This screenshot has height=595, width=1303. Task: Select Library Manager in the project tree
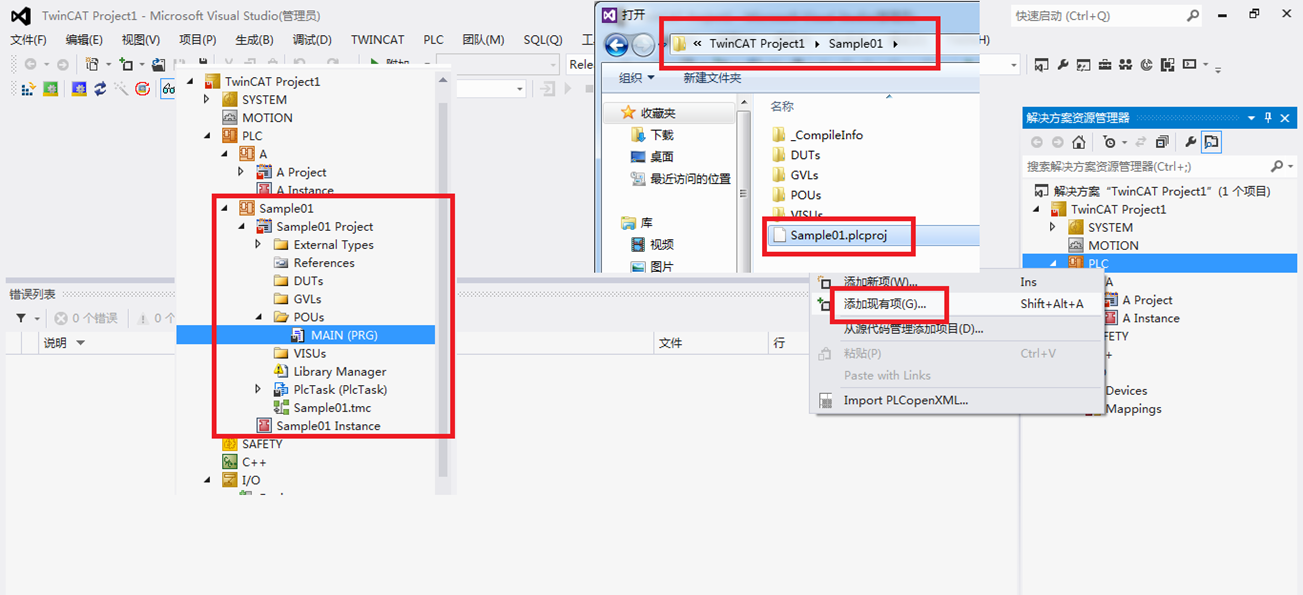click(x=340, y=372)
